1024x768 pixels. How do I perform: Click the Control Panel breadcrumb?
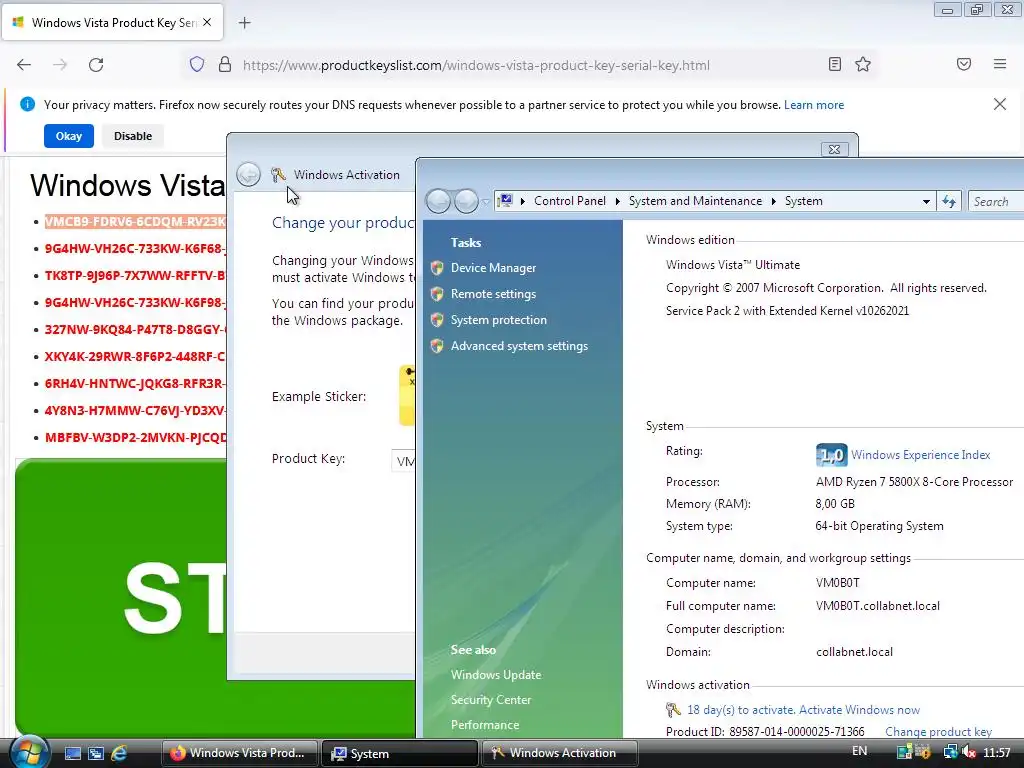pyautogui.click(x=569, y=201)
